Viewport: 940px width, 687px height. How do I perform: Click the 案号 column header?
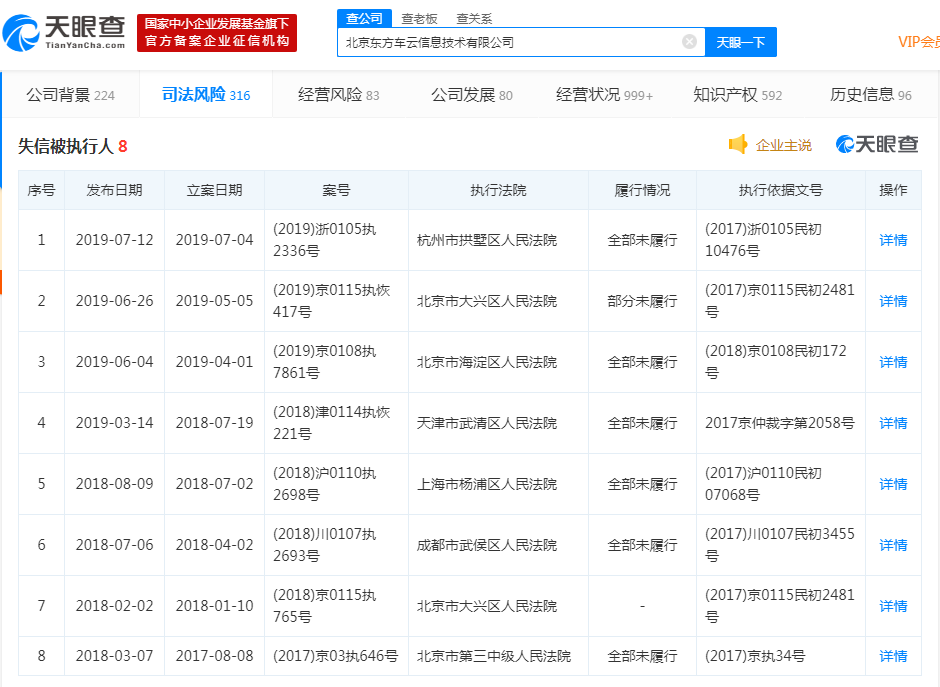click(x=336, y=191)
